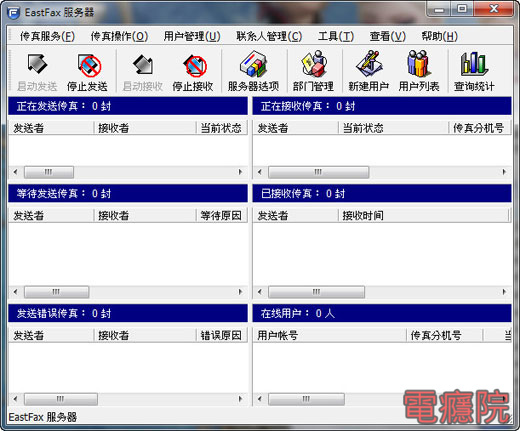Open 查询统计 from the toolbar
This screenshot has width=520, height=431.
coord(474,71)
